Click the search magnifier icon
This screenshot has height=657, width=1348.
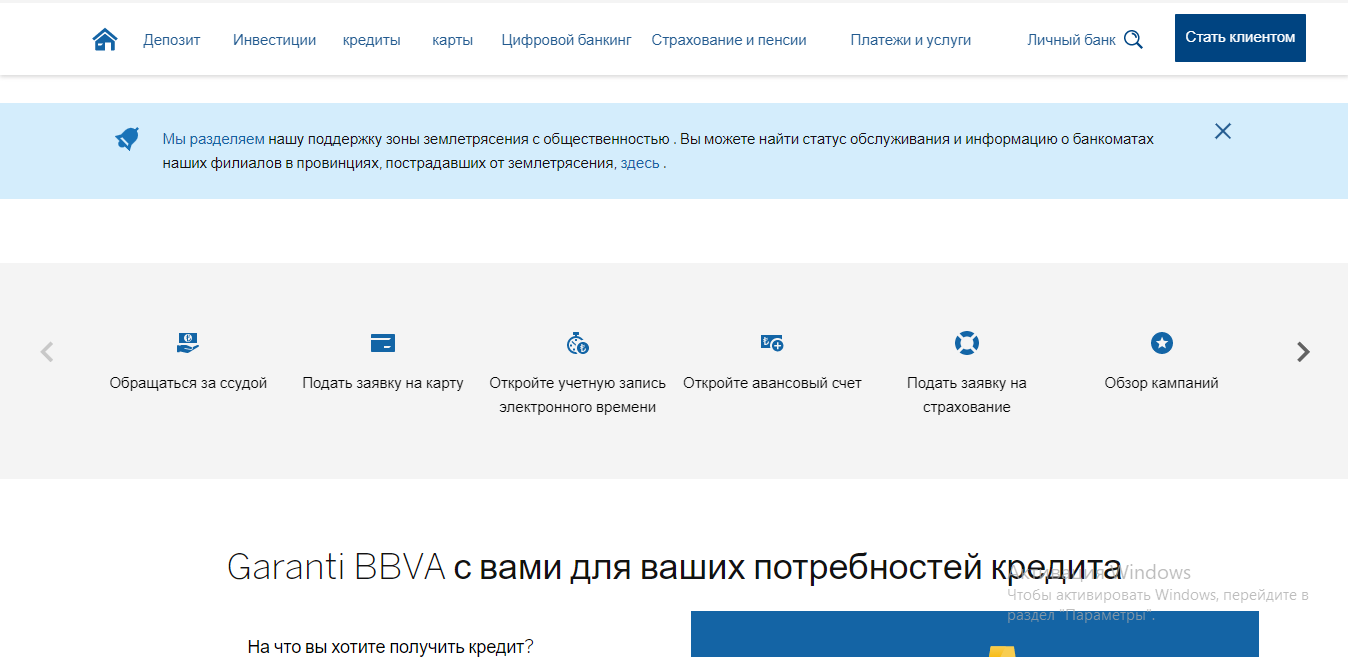[x=1133, y=40]
